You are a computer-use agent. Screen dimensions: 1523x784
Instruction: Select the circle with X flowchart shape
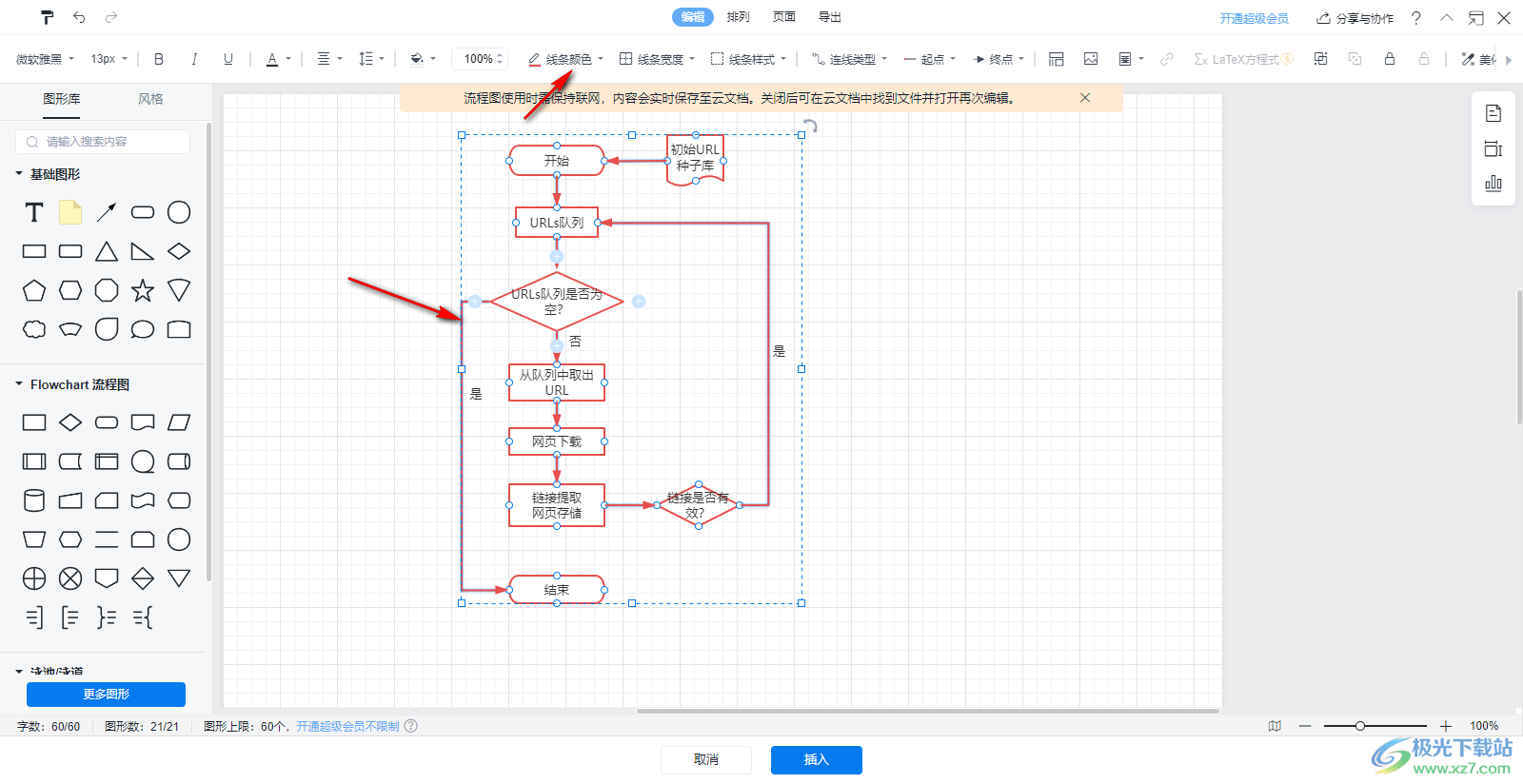[70, 578]
